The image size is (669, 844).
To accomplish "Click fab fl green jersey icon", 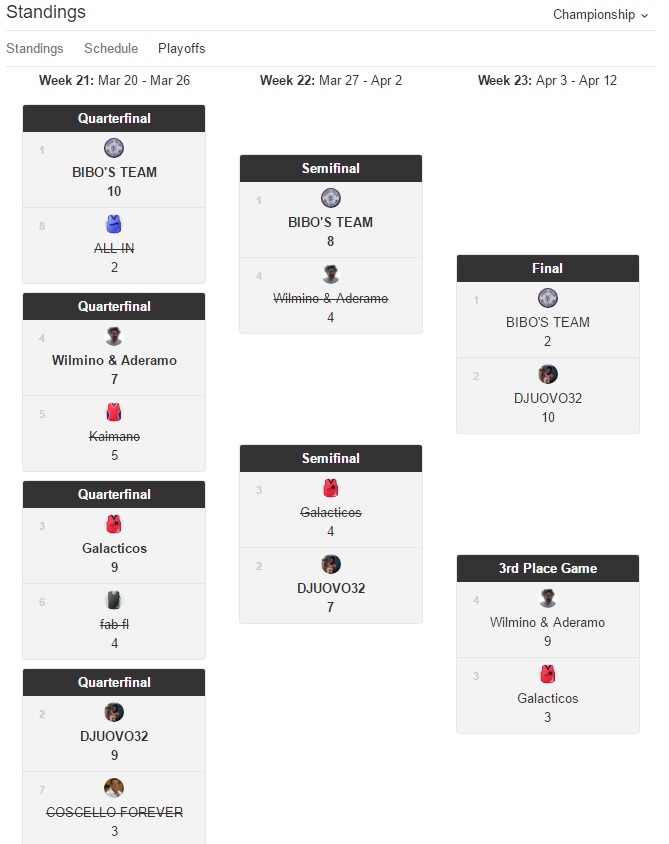I will 114,600.
